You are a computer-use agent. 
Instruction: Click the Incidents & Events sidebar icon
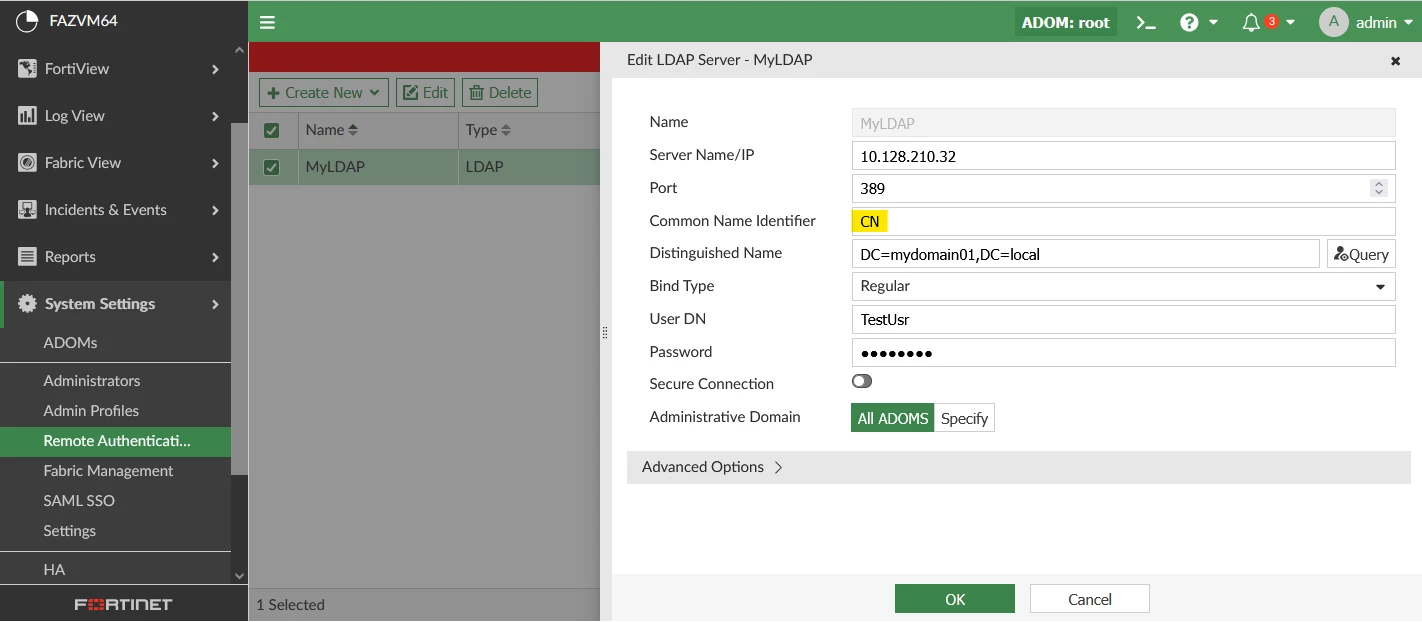(x=27, y=210)
